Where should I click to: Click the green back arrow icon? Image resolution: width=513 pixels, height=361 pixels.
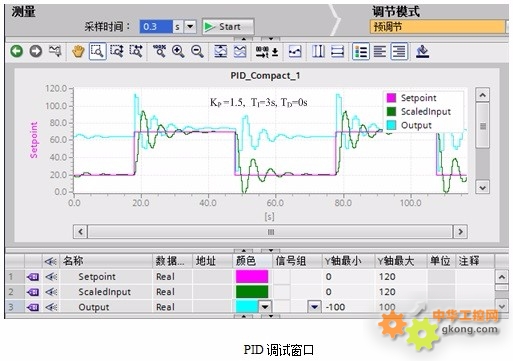click(16, 51)
